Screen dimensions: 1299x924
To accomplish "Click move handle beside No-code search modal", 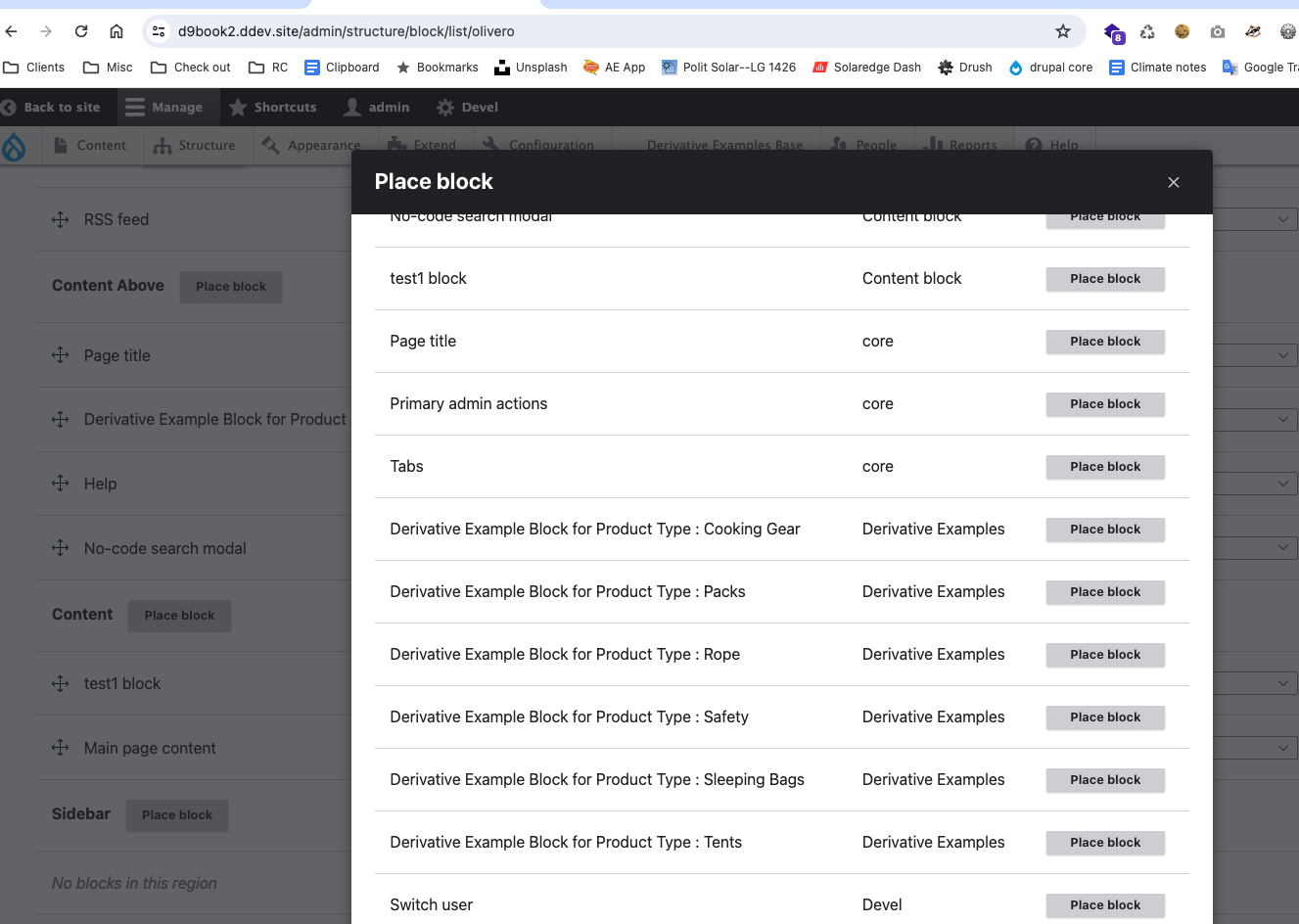I will coord(61,548).
